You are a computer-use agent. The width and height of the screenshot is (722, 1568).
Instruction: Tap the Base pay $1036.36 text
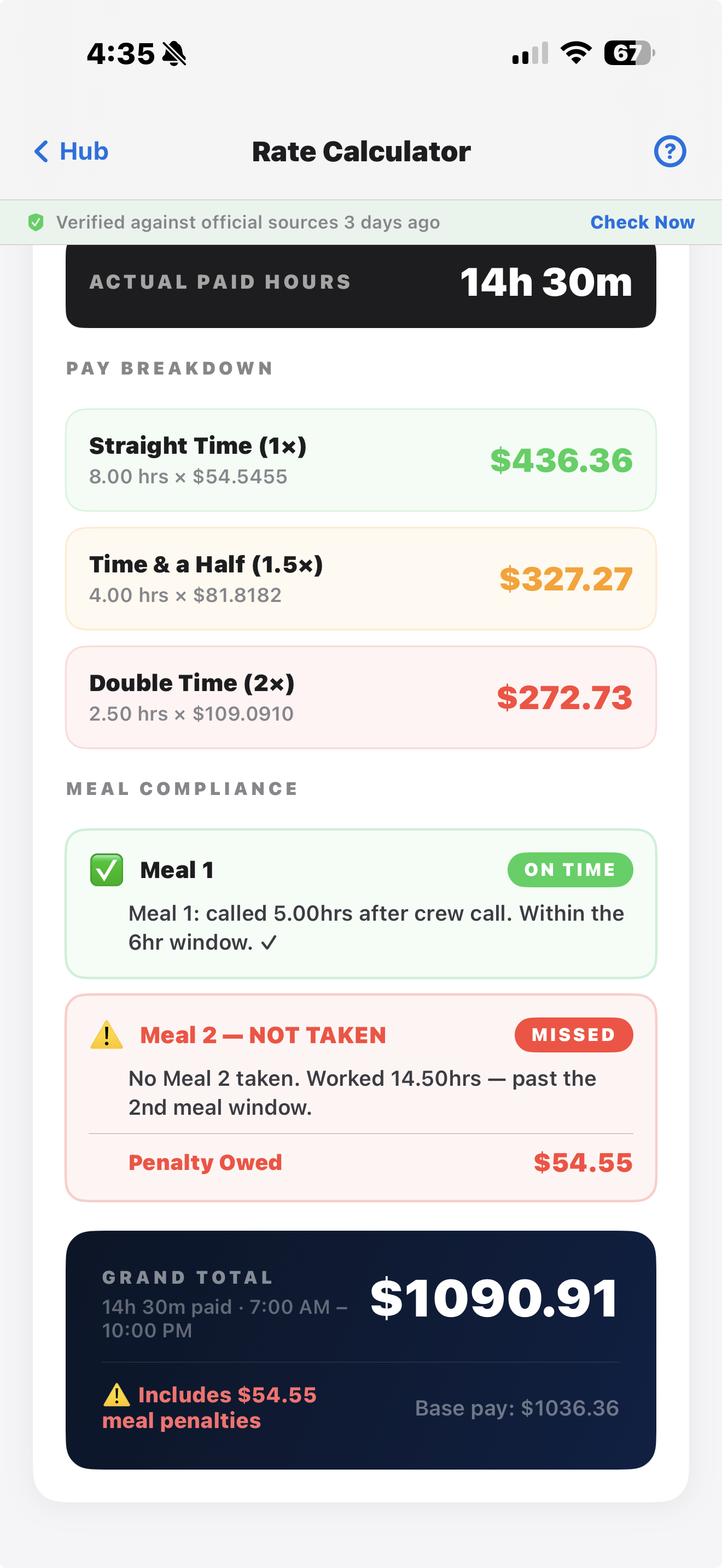[517, 1408]
